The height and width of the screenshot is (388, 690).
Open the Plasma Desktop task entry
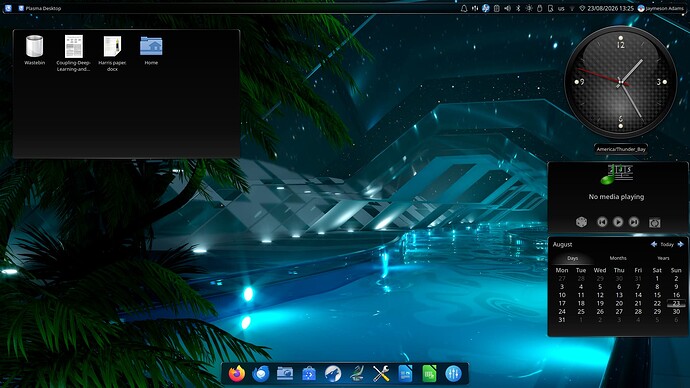click(40, 8)
